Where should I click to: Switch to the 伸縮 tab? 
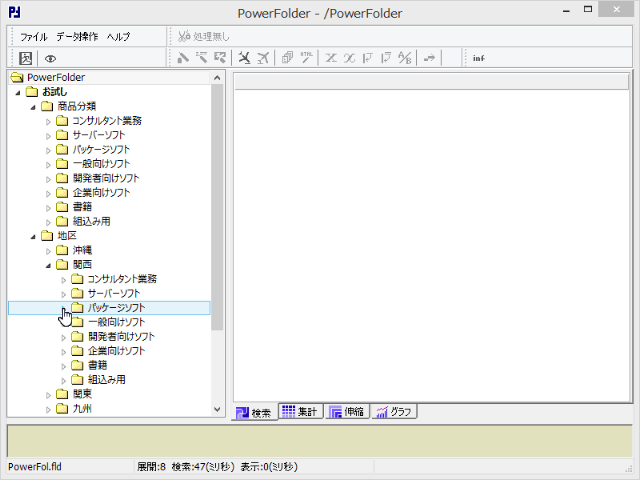pos(348,411)
